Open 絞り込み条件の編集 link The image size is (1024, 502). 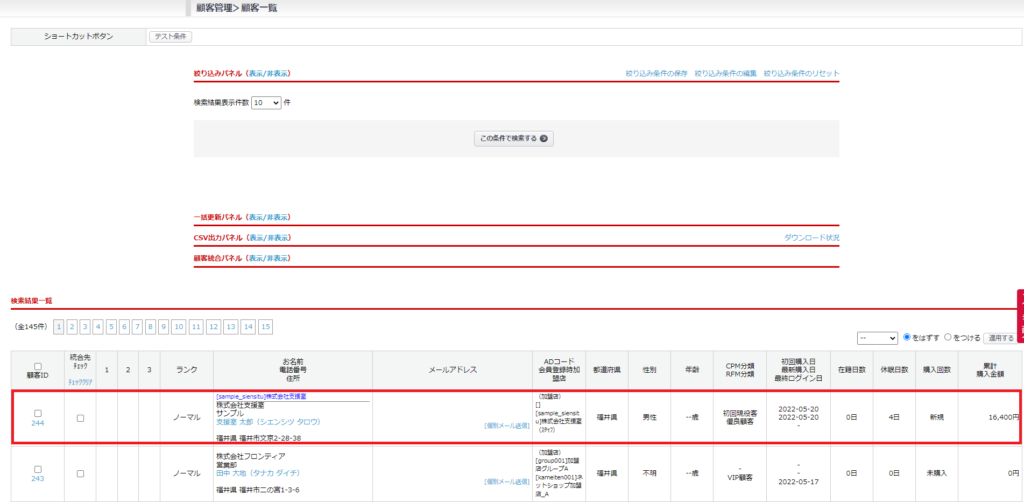click(x=725, y=73)
